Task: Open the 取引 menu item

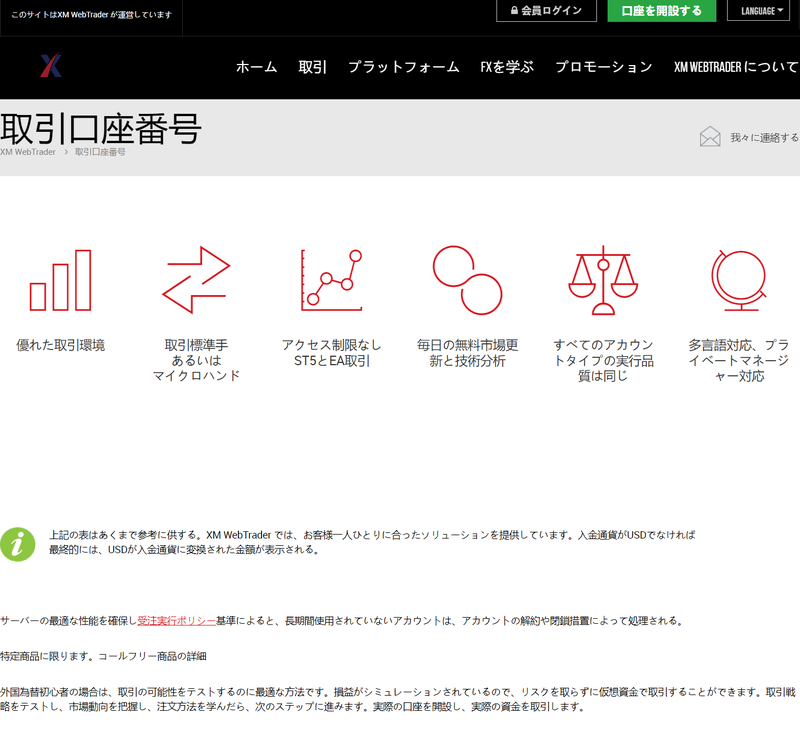Action: coord(312,67)
